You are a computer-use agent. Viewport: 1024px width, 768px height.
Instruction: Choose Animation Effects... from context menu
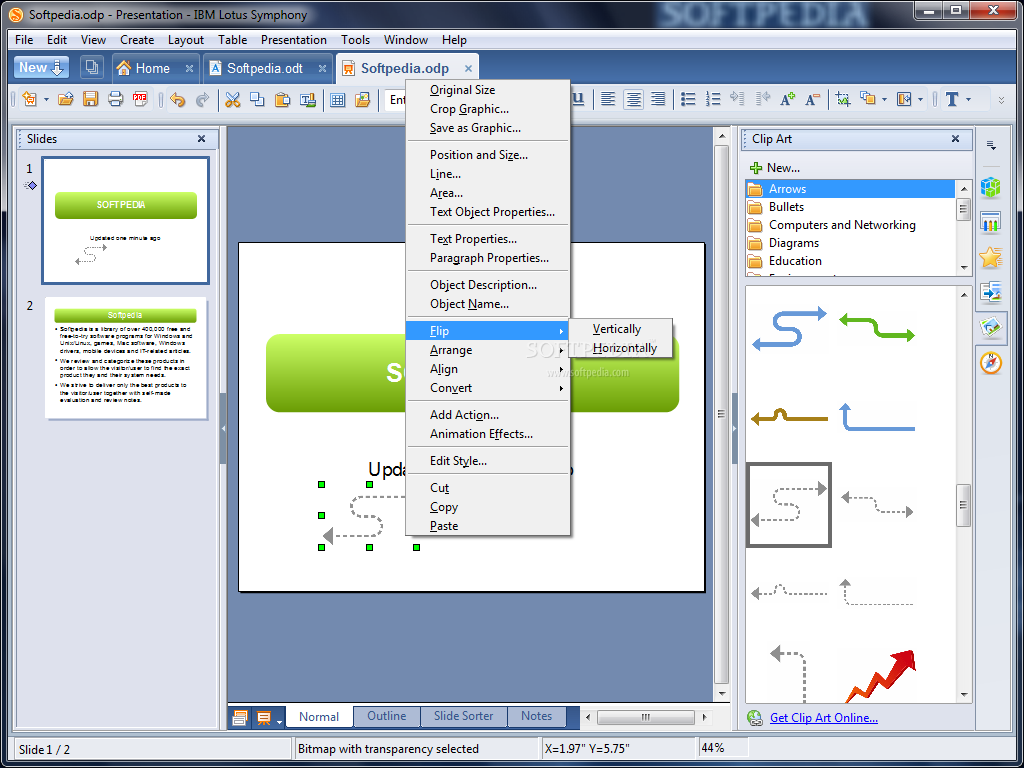(x=488, y=434)
